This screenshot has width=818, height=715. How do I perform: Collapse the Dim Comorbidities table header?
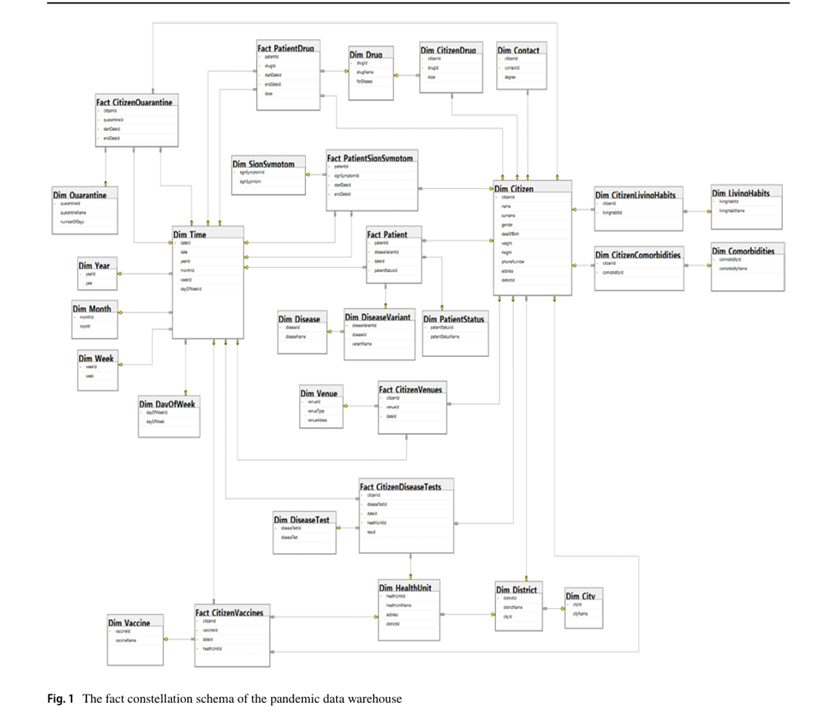pos(745,252)
